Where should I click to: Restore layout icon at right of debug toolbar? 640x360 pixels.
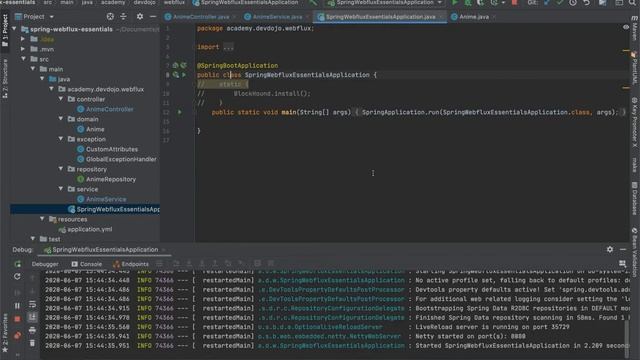click(x=622, y=264)
